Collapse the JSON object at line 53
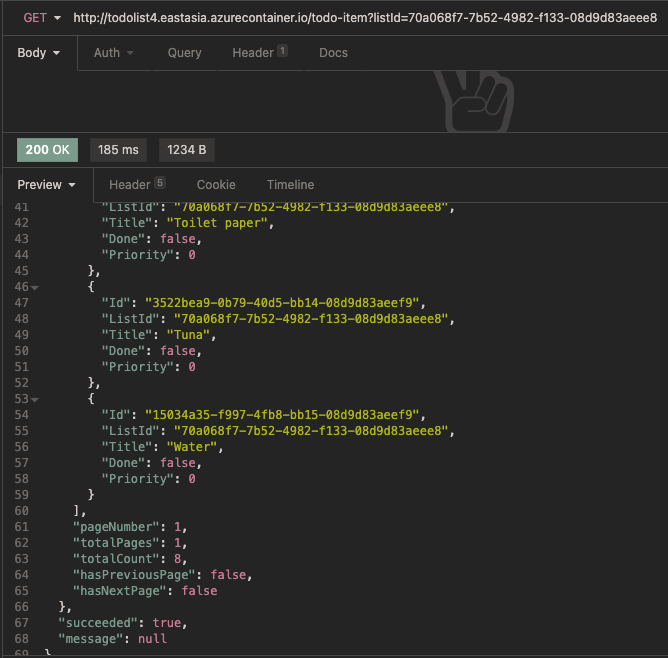The height and width of the screenshot is (658, 668). [x=35, y=400]
